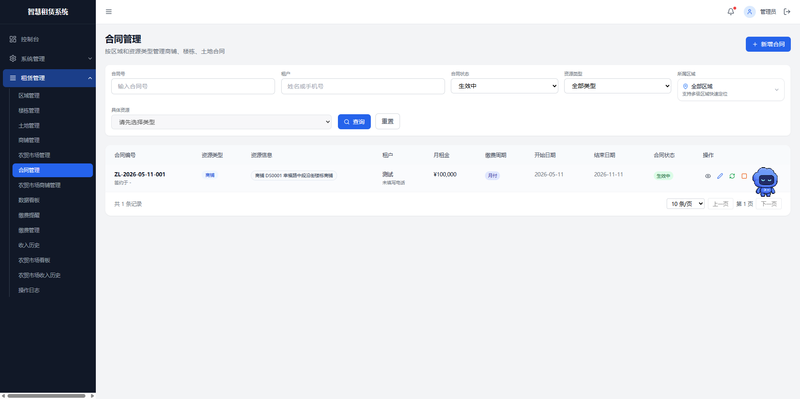Click the user avatar icon
The height and width of the screenshot is (399, 800).
[749, 12]
